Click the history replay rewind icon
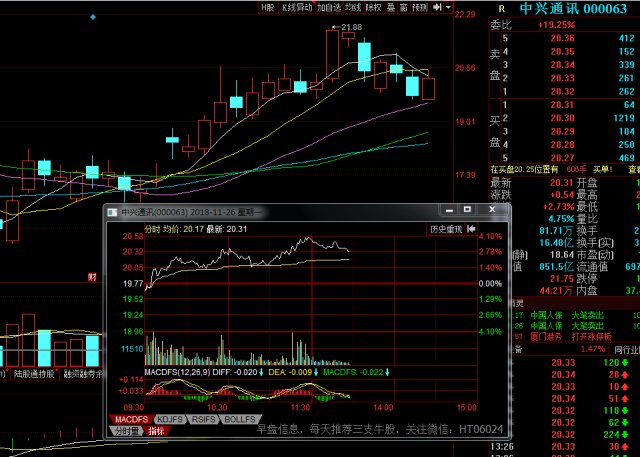 471,229
